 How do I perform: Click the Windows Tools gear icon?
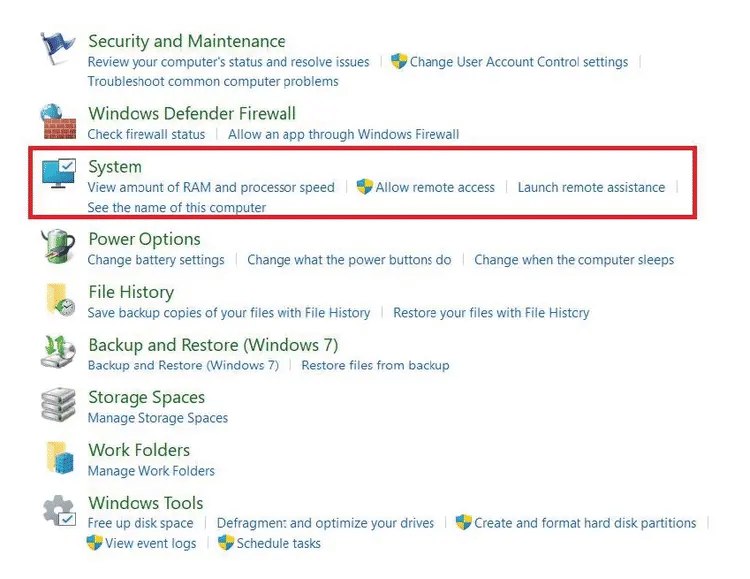[x=59, y=510]
